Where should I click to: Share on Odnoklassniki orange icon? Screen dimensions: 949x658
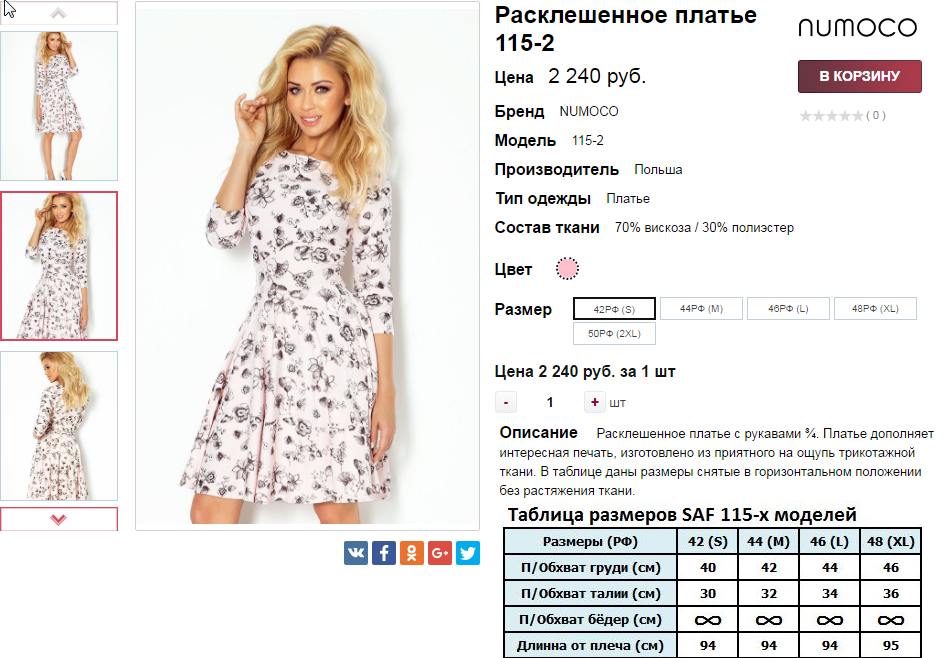click(412, 553)
